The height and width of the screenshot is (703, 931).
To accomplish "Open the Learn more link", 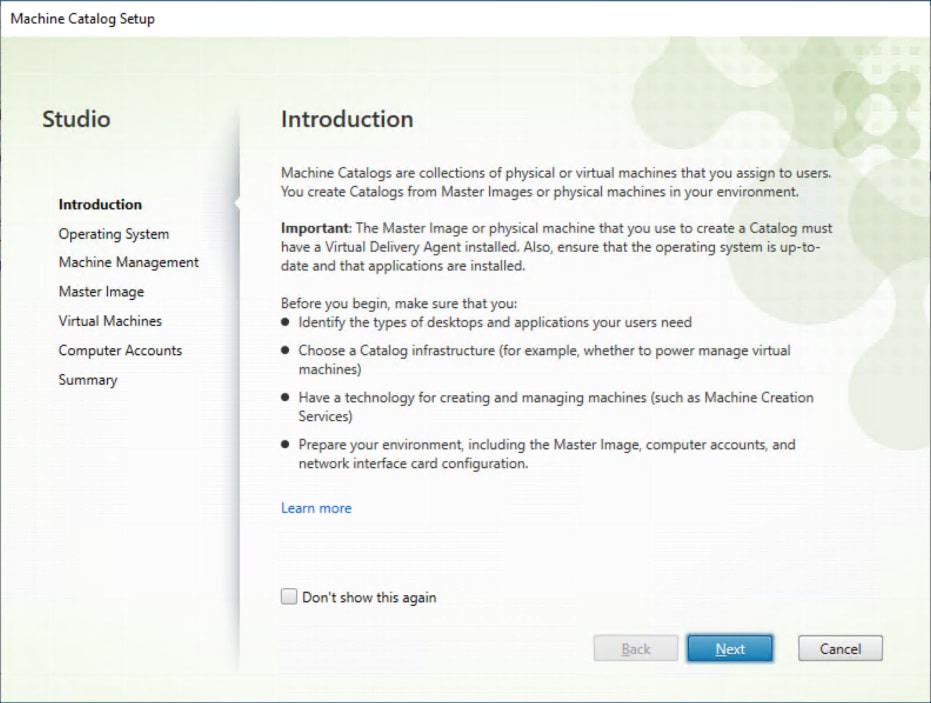I will click(x=316, y=508).
